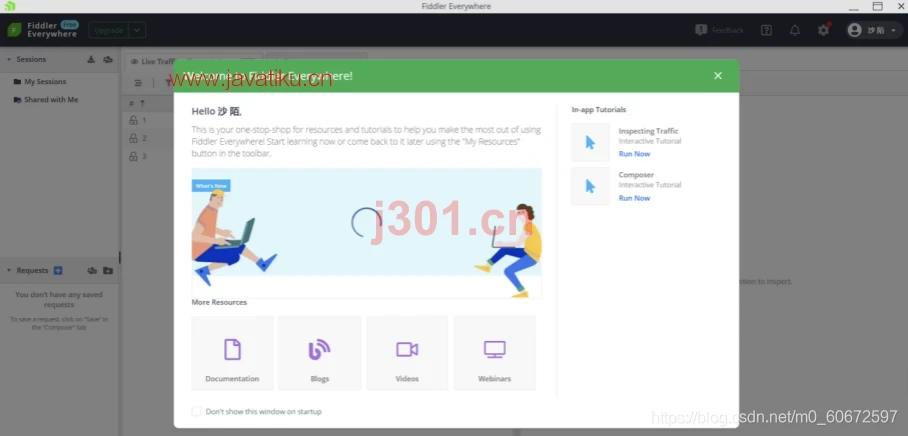The image size is (908, 436).
Task: Open the Webinars resource card
Action: click(495, 353)
